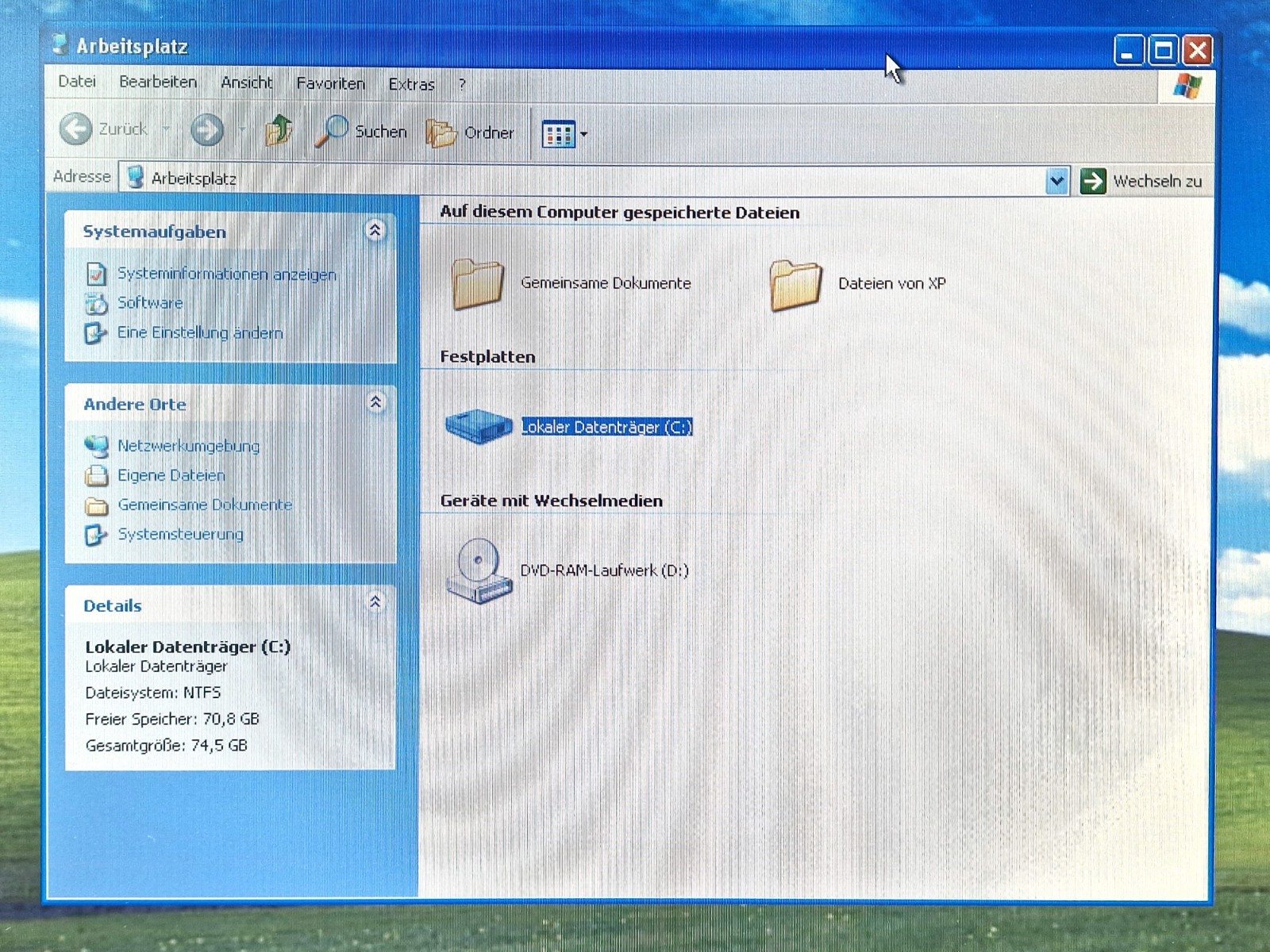This screenshot has height=952, width=1270.
Task: Go up one folder level icon
Action: point(279,131)
